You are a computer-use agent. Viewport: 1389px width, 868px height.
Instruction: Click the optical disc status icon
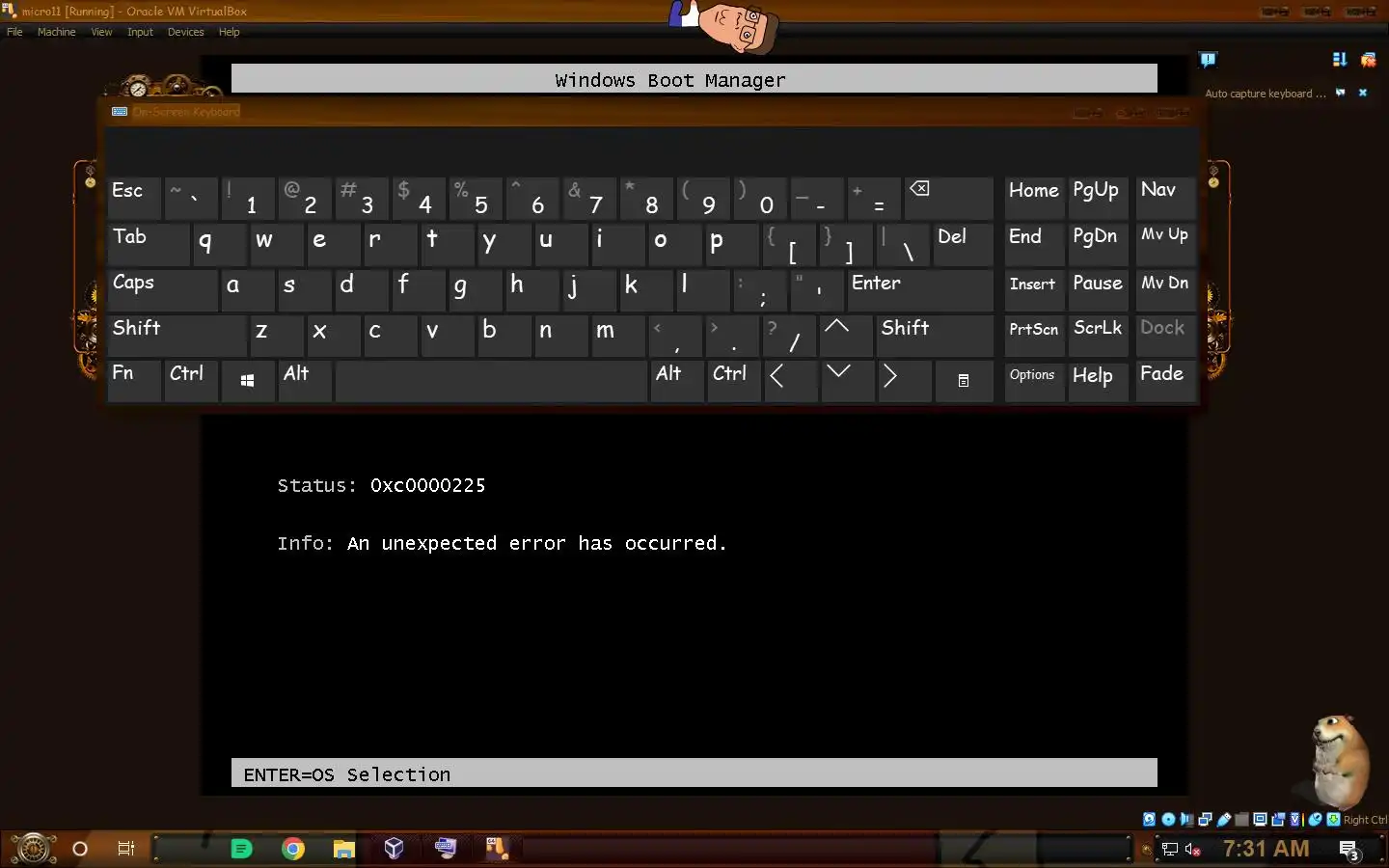point(1168,820)
